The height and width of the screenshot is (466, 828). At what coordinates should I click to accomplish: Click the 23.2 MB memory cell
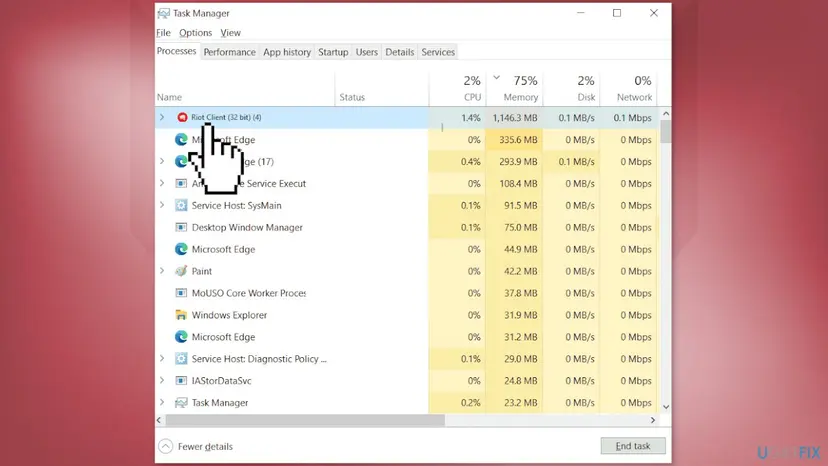point(514,403)
